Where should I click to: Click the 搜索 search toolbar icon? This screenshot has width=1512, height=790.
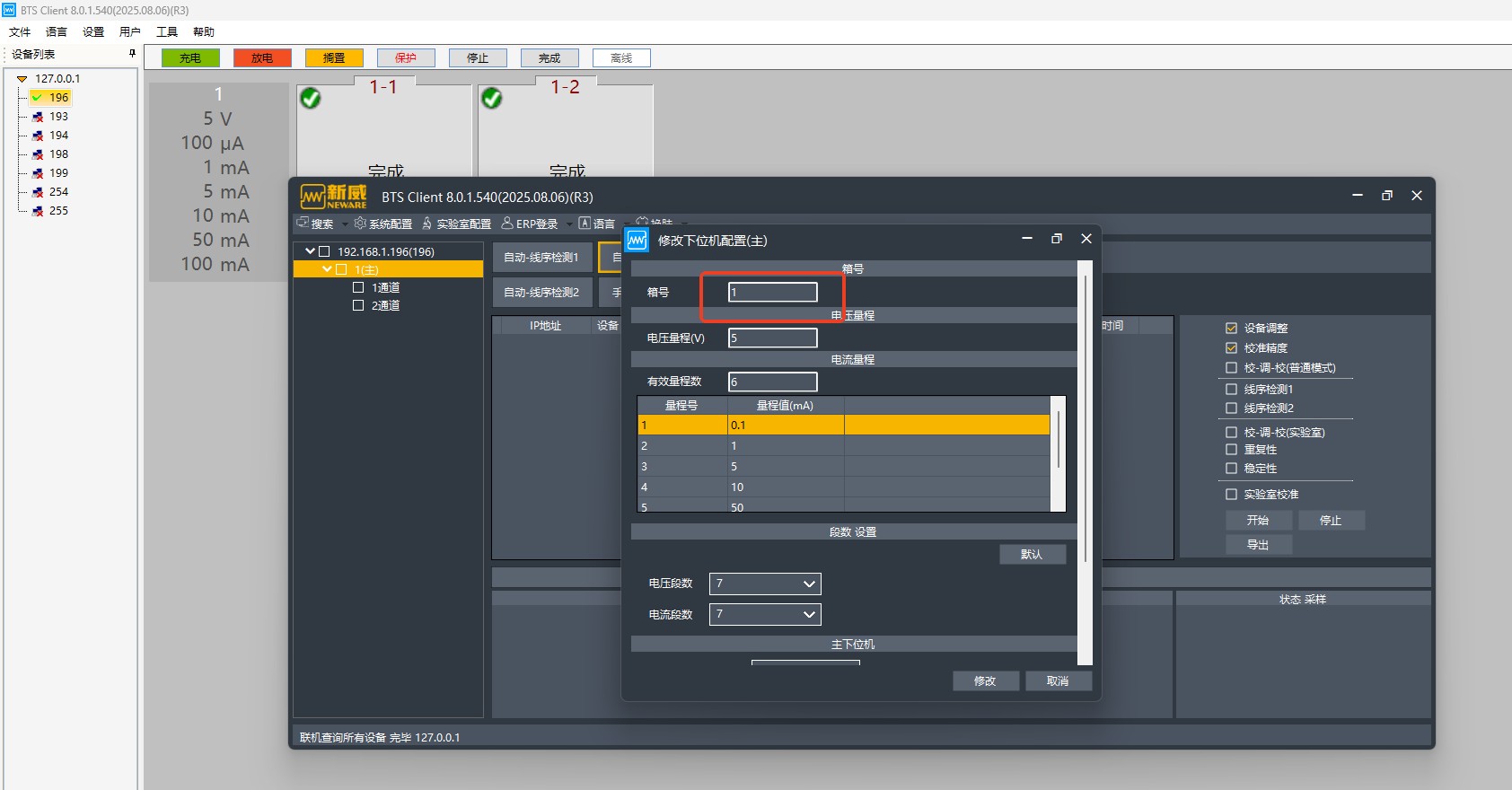[x=303, y=223]
